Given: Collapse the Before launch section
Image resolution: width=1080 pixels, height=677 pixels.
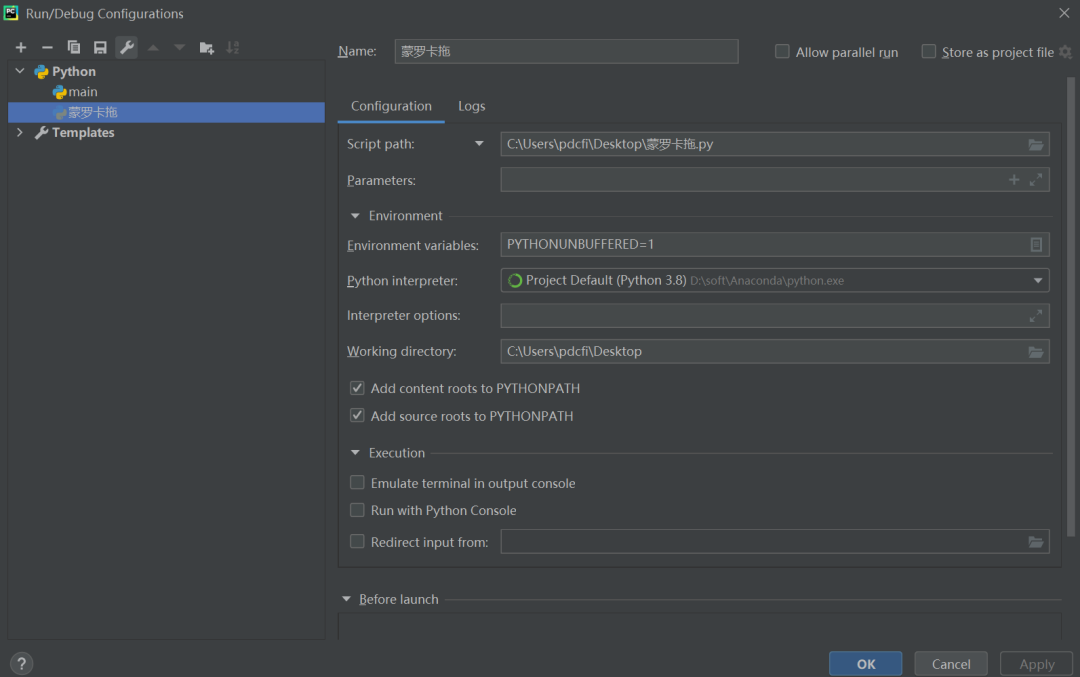Looking at the screenshot, I should tap(346, 599).
